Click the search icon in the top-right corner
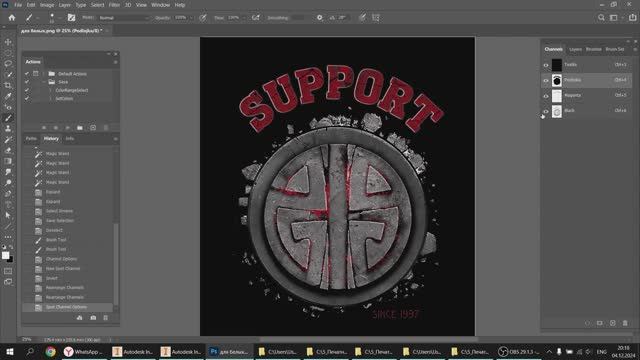Screen dimensions: 640x360 coord(601,18)
